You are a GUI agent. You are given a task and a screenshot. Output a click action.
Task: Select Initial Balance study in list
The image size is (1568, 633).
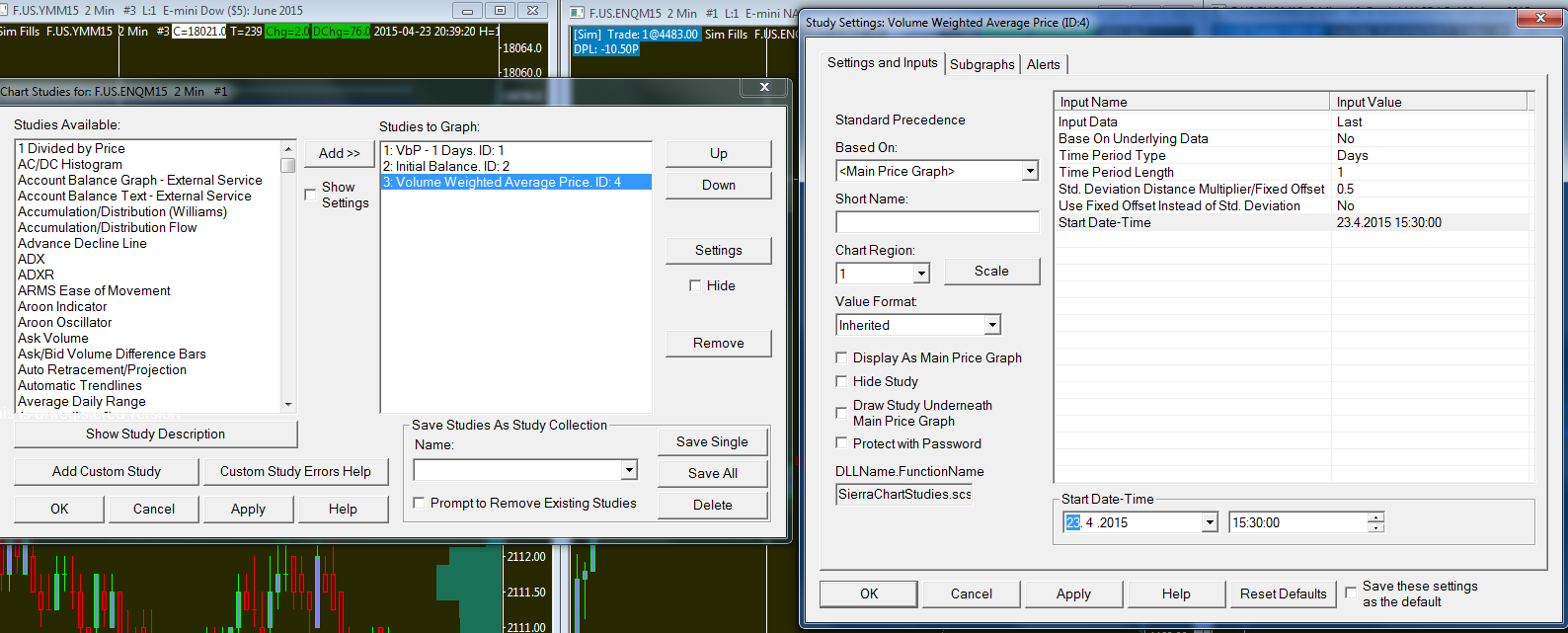click(515, 166)
